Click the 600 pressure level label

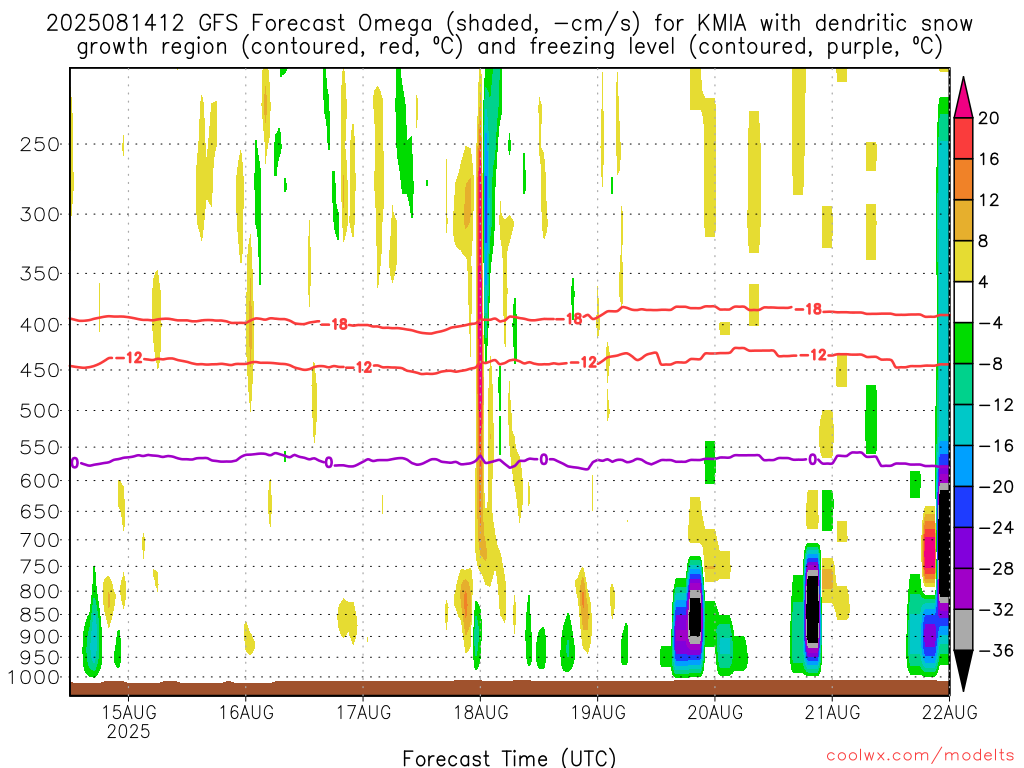coord(40,481)
